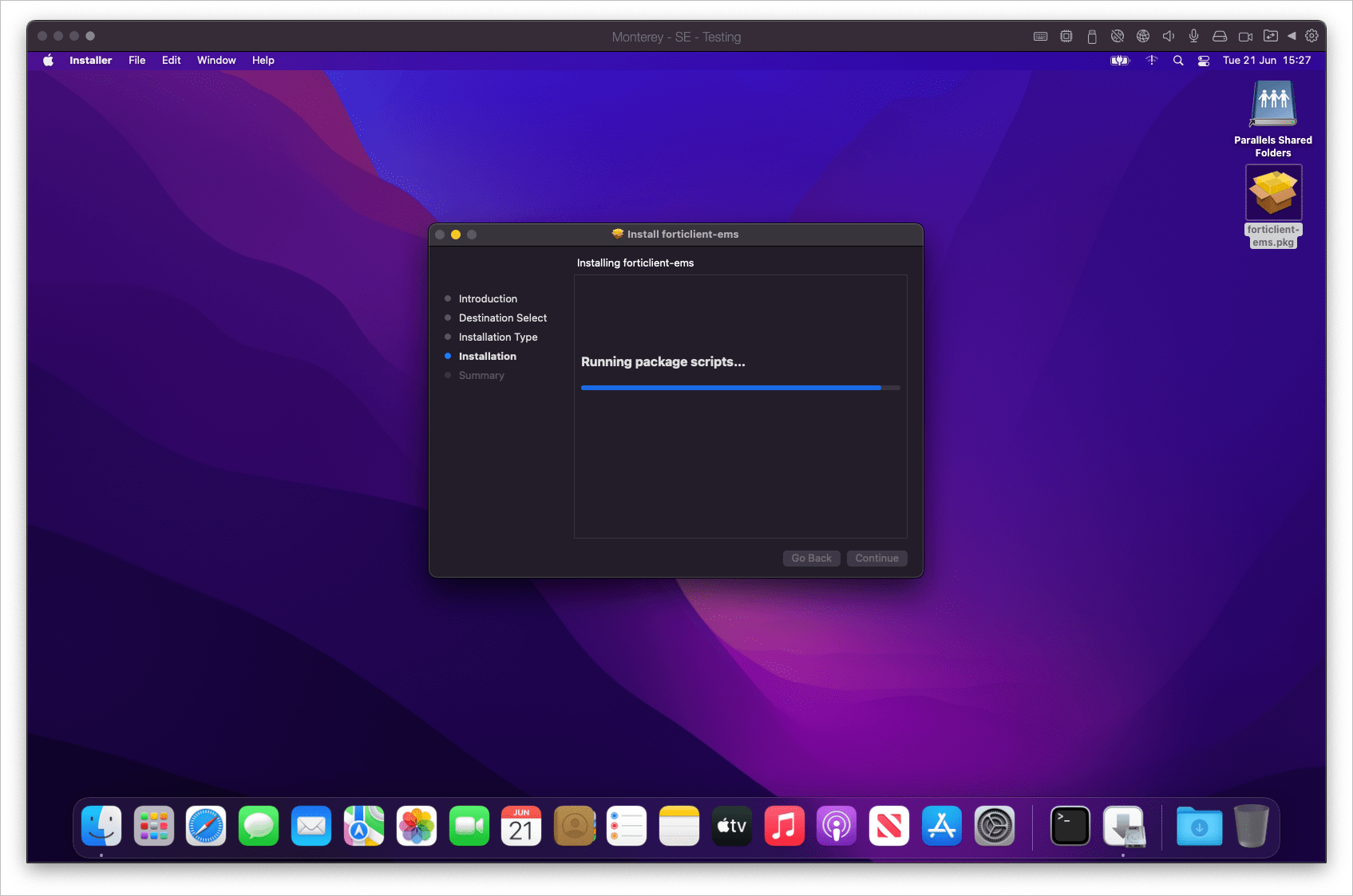The image size is (1353, 896).
Task: Open Messages app in Dock
Action: pyautogui.click(x=259, y=826)
